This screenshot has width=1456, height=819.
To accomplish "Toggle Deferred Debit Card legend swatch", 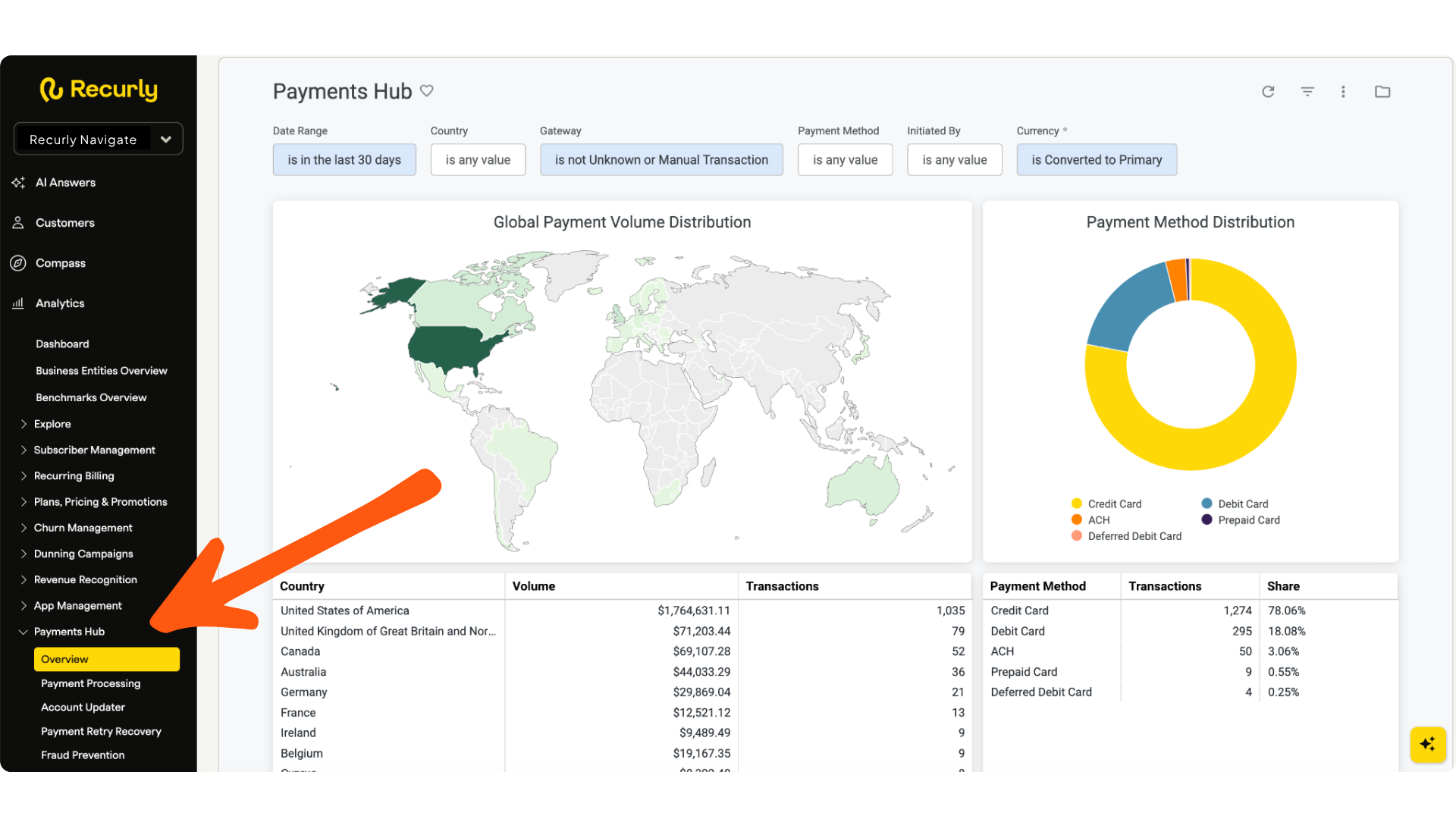I will point(1077,535).
